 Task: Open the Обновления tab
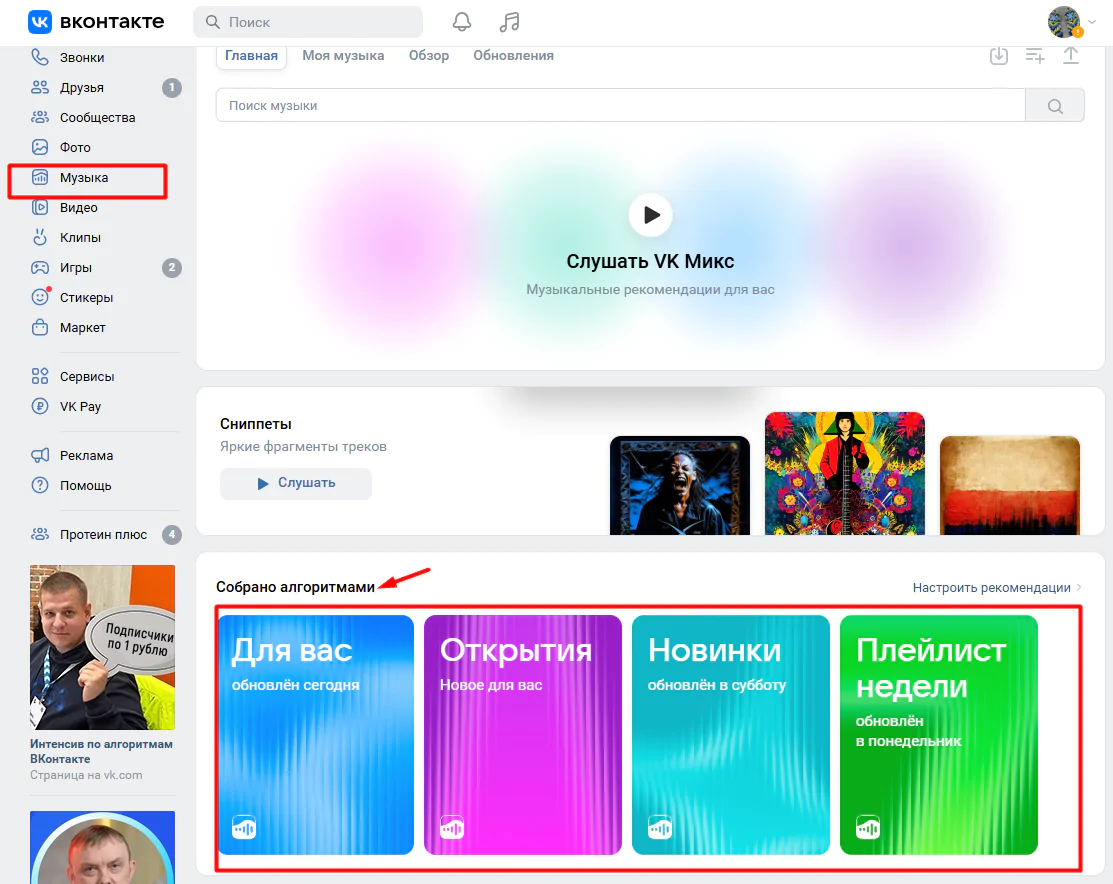click(x=513, y=55)
